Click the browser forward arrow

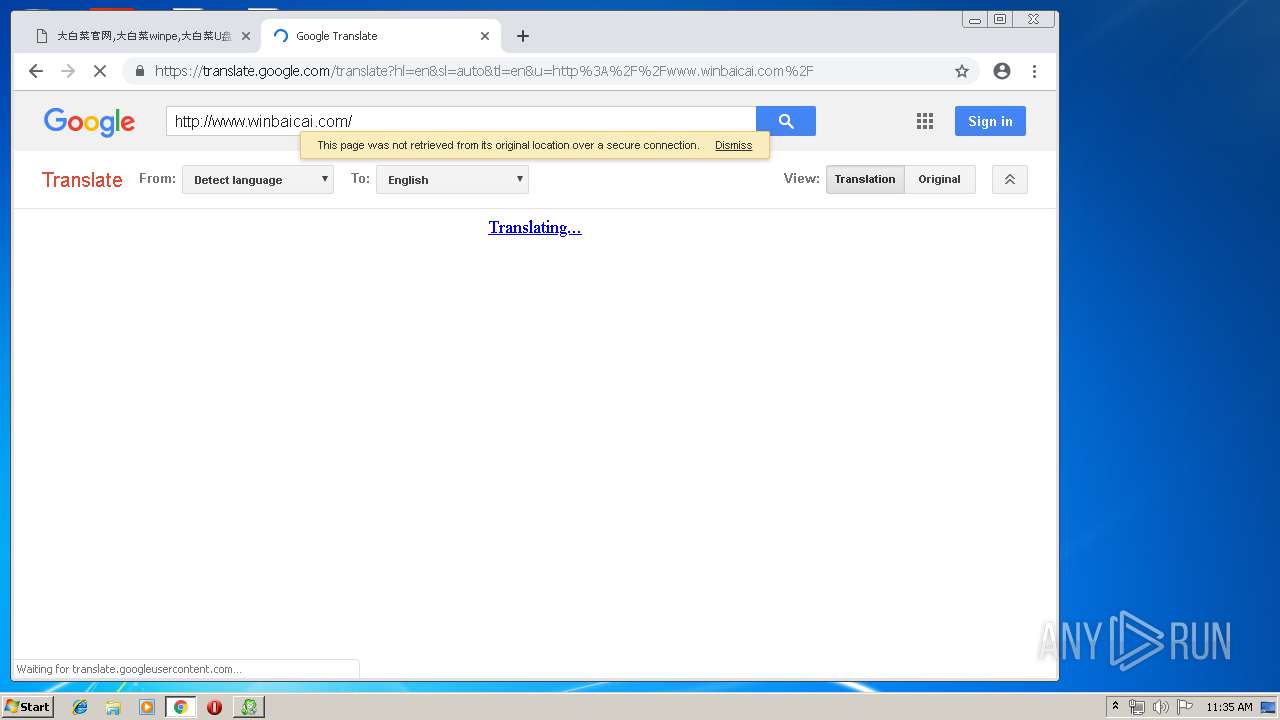click(68, 71)
